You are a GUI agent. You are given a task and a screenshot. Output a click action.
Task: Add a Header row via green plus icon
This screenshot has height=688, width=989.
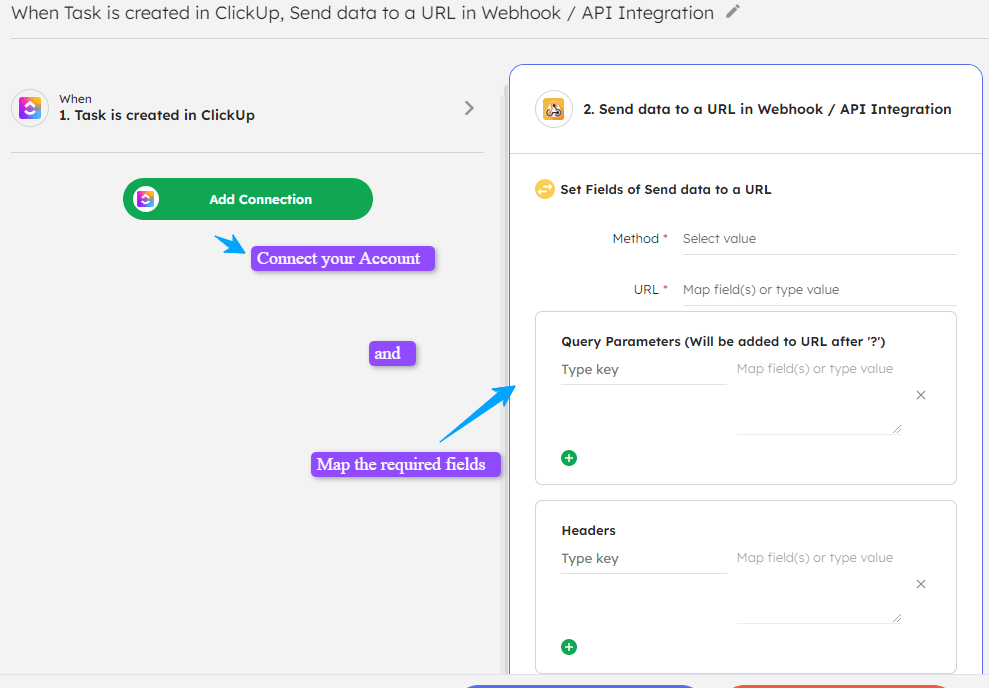[x=569, y=647]
